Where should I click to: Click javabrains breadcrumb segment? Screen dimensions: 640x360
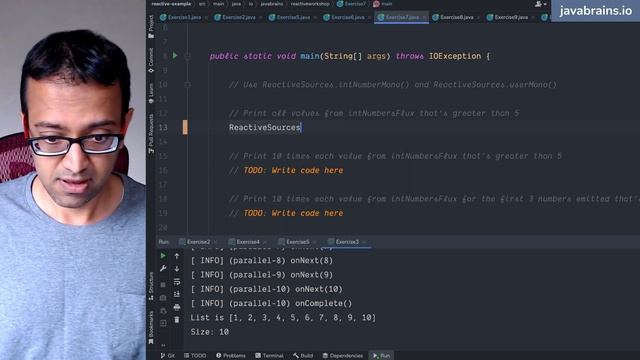pyautogui.click(x=272, y=4)
